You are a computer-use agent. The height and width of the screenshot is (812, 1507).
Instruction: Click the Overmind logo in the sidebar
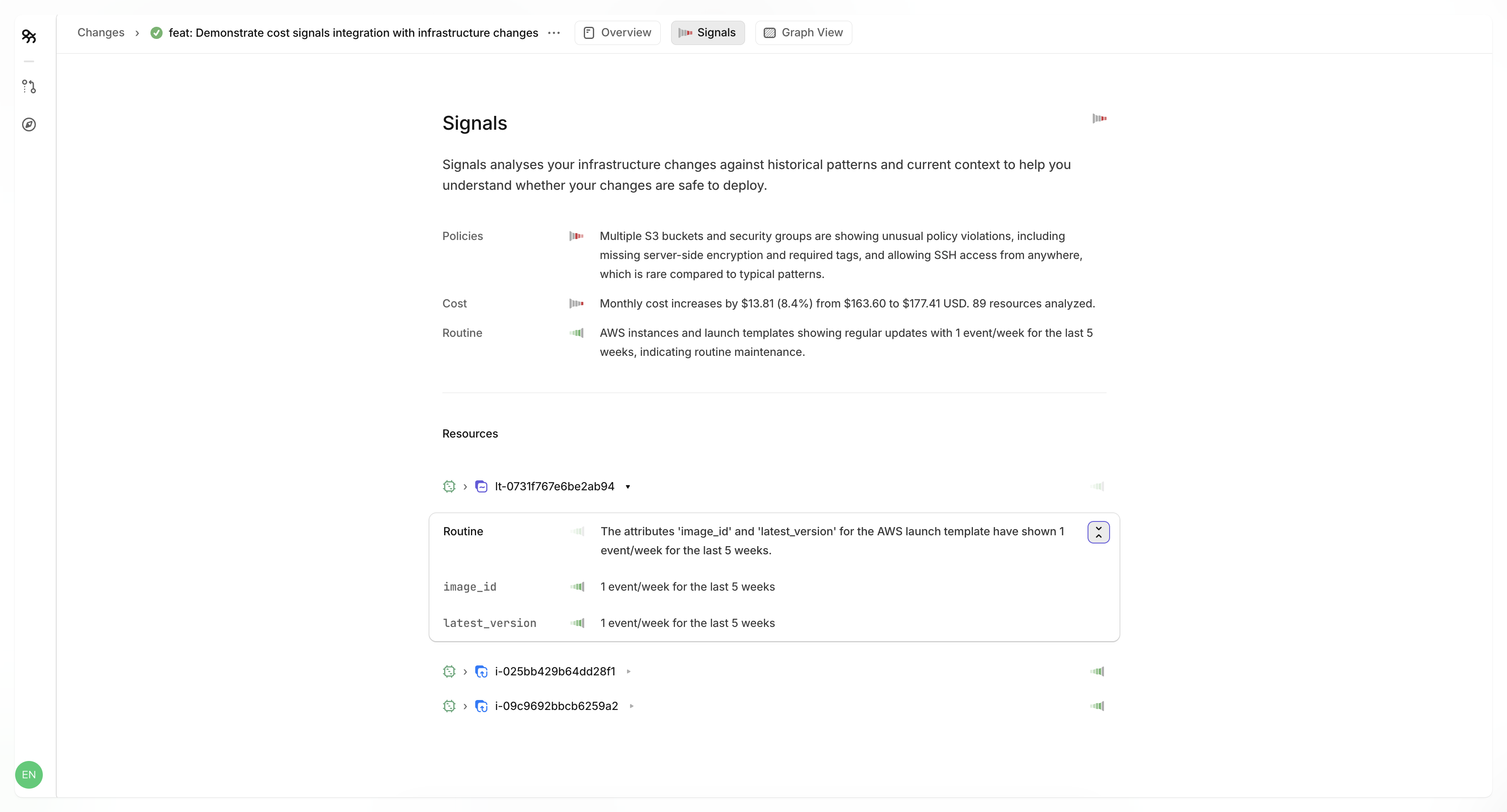(x=29, y=36)
